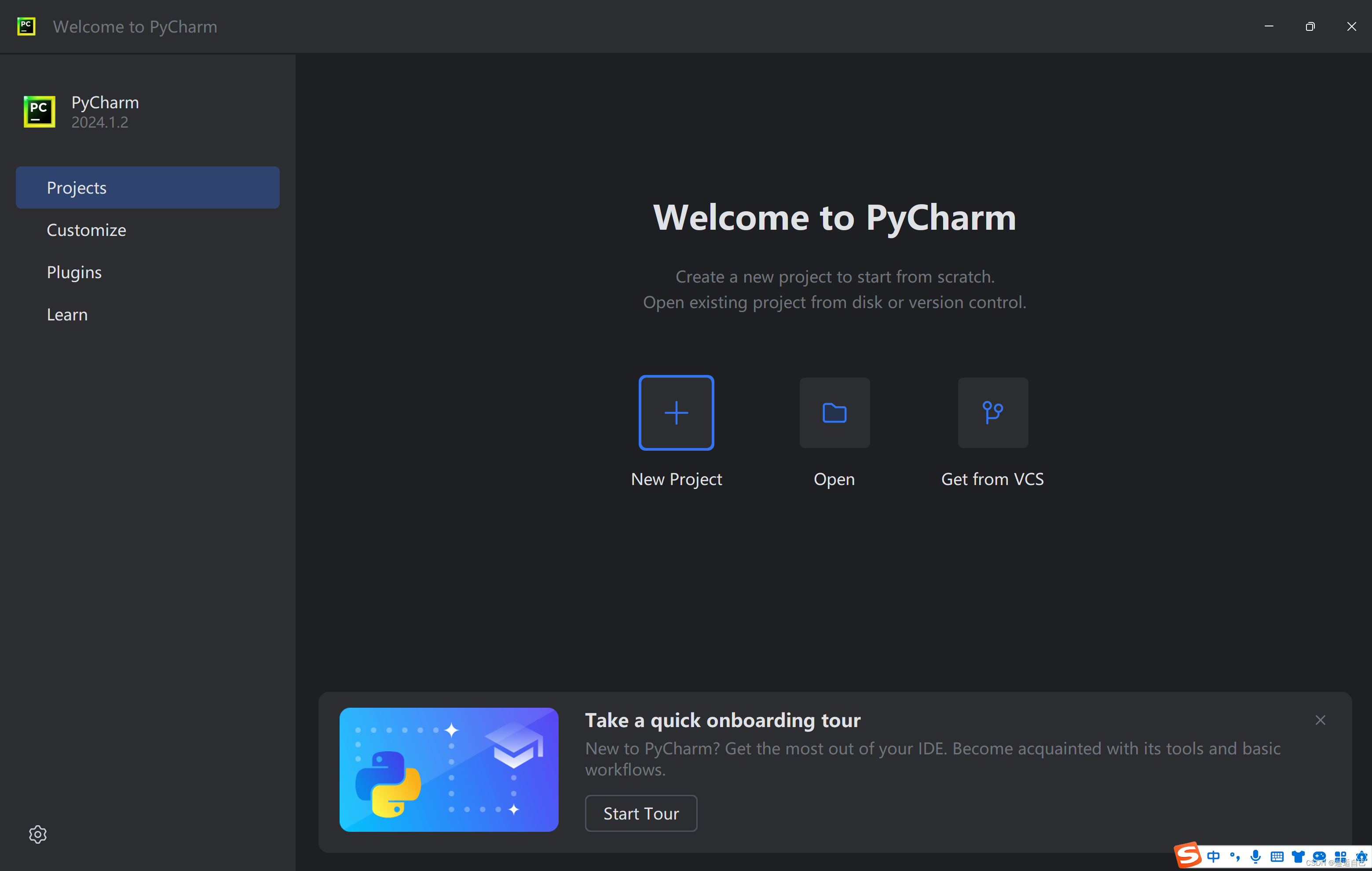The height and width of the screenshot is (871, 1372).
Task: Open an existing project via folder icon
Action: tap(834, 412)
